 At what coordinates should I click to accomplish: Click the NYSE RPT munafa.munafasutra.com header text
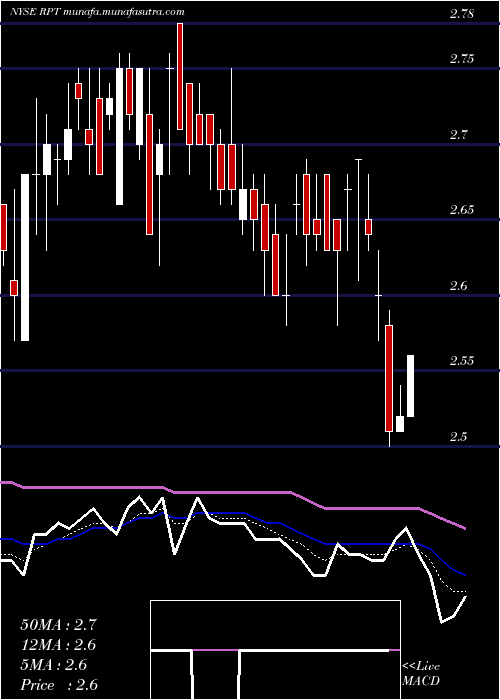(98, 12)
